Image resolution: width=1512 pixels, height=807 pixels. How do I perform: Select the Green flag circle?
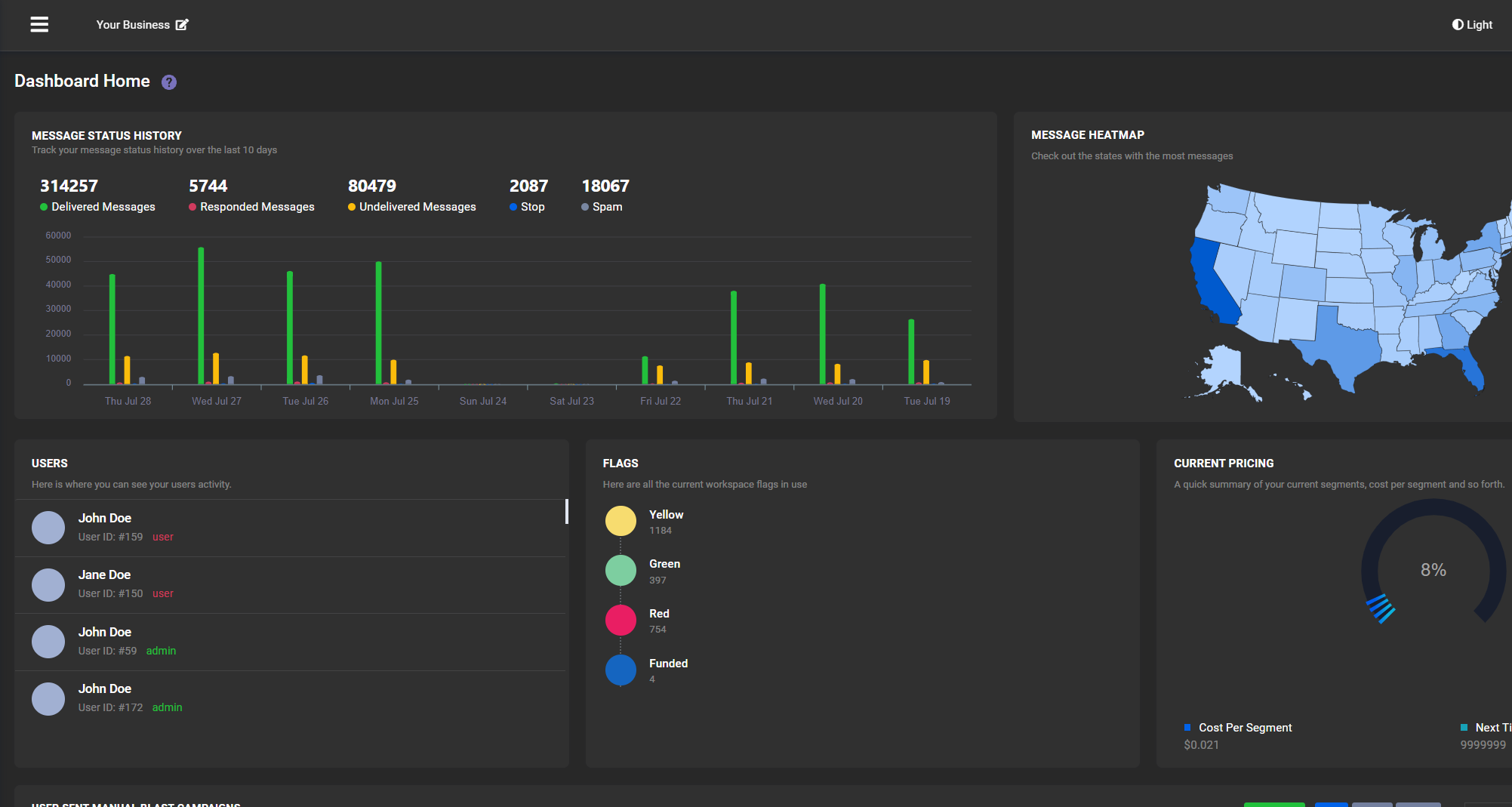pyautogui.click(x=621, y=571)
